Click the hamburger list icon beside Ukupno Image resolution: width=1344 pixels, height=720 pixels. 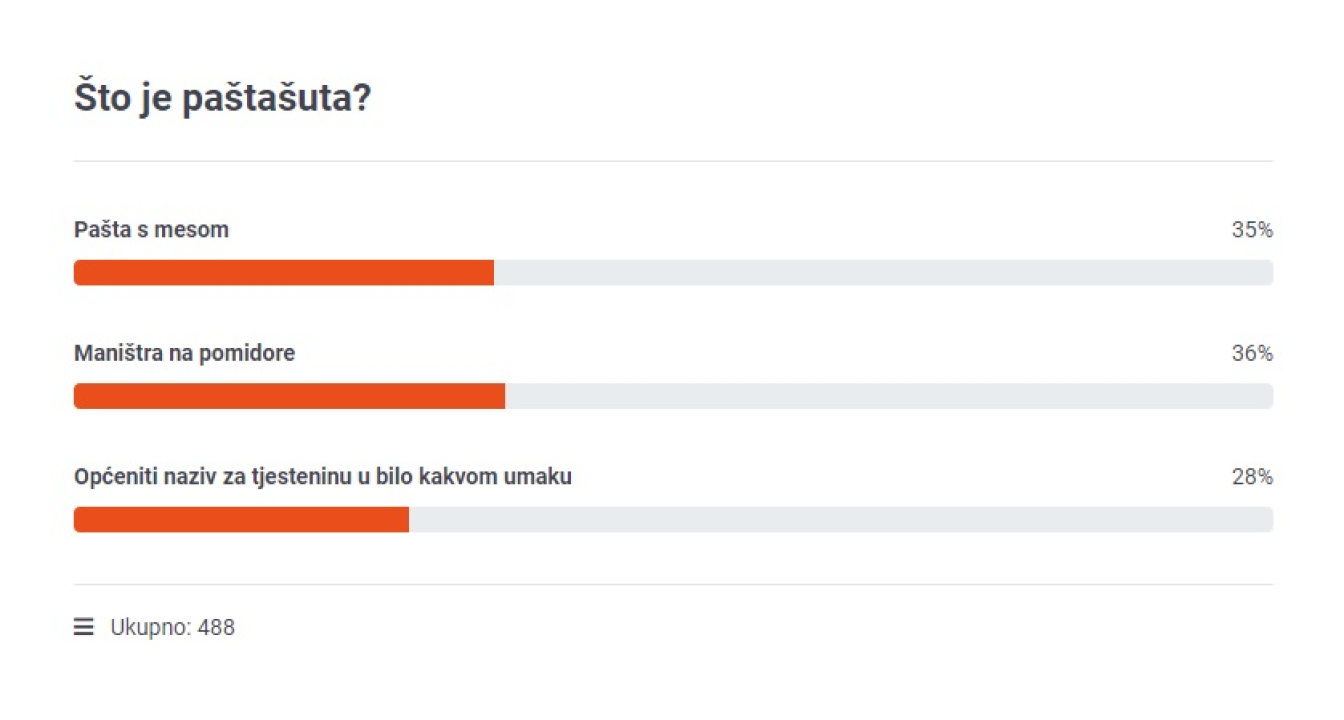coord(83,628)
